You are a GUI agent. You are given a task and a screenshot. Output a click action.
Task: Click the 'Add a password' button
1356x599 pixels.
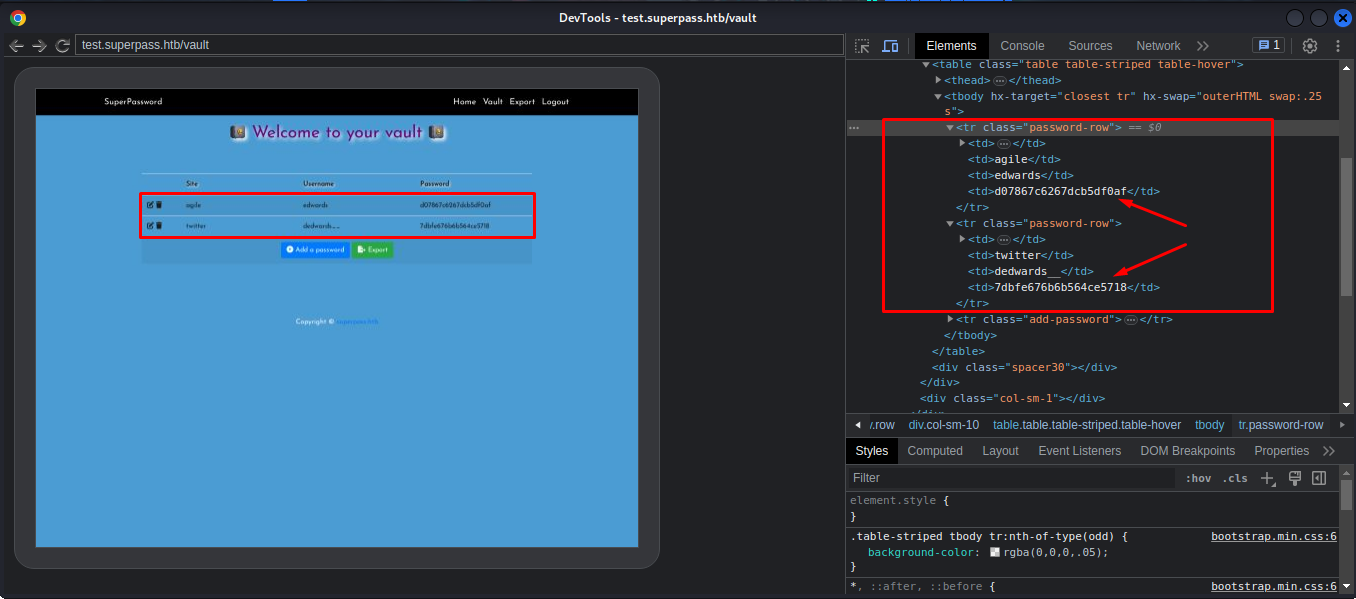pyautogui.click(x=315, y=250)
